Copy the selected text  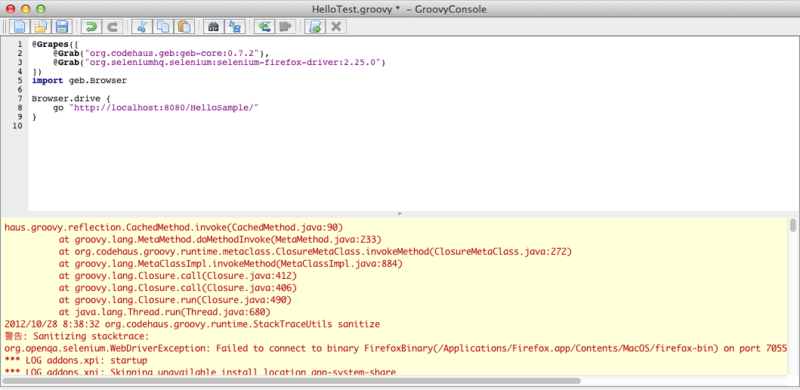[x=163, y=27]
